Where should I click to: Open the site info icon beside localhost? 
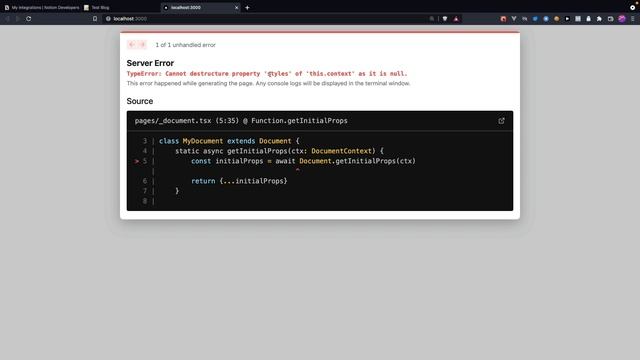[108, 19]
